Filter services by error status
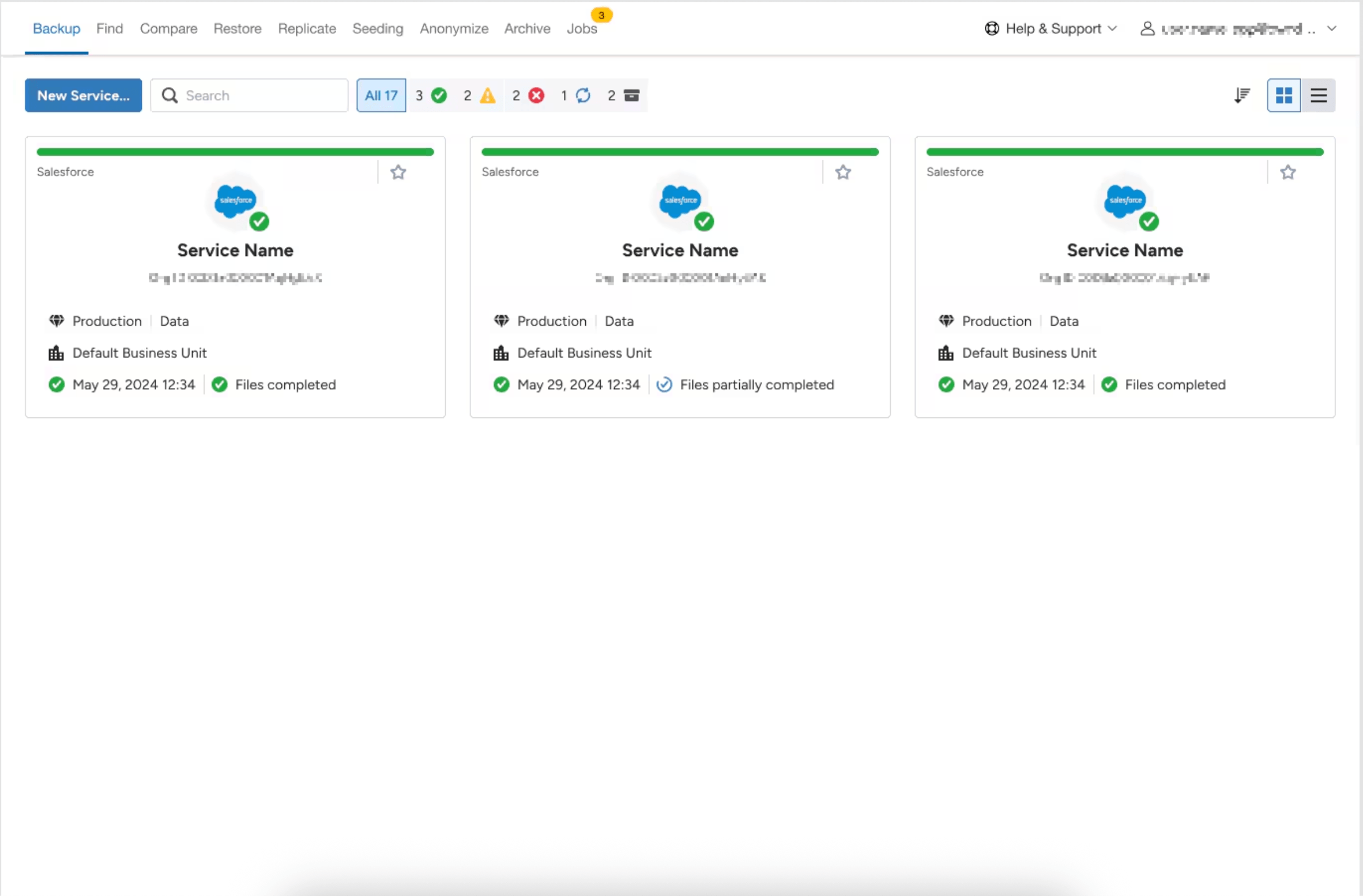 click(528, 95)
